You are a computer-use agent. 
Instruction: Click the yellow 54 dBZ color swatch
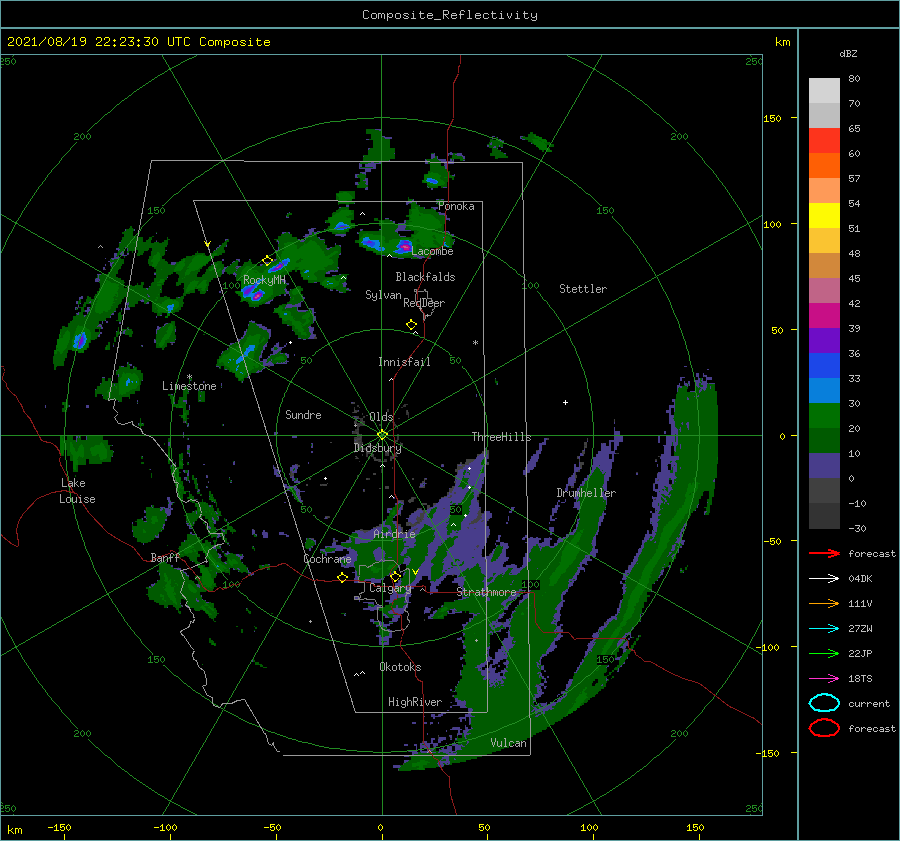[x=824, y=215]
